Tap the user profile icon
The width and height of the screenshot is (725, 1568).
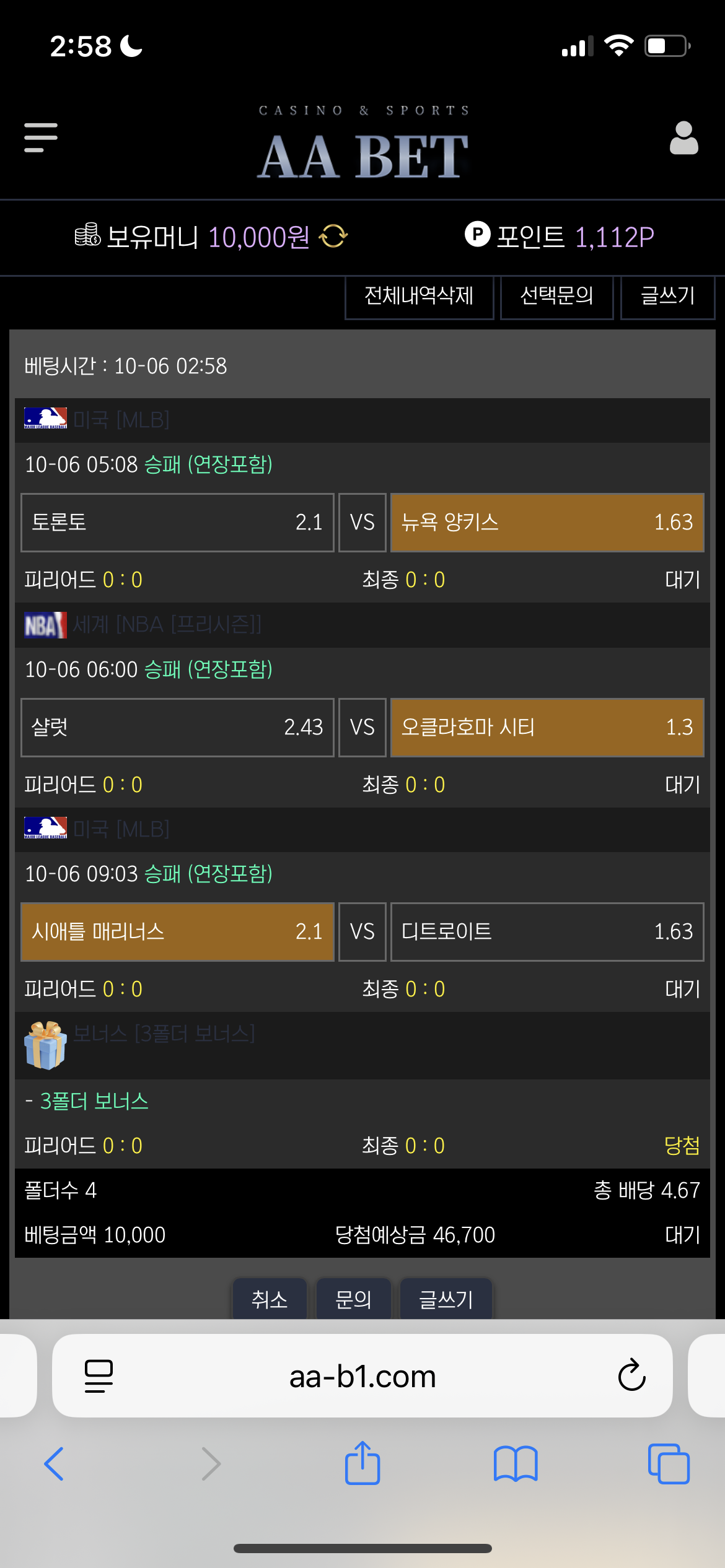tap(683, 137)
